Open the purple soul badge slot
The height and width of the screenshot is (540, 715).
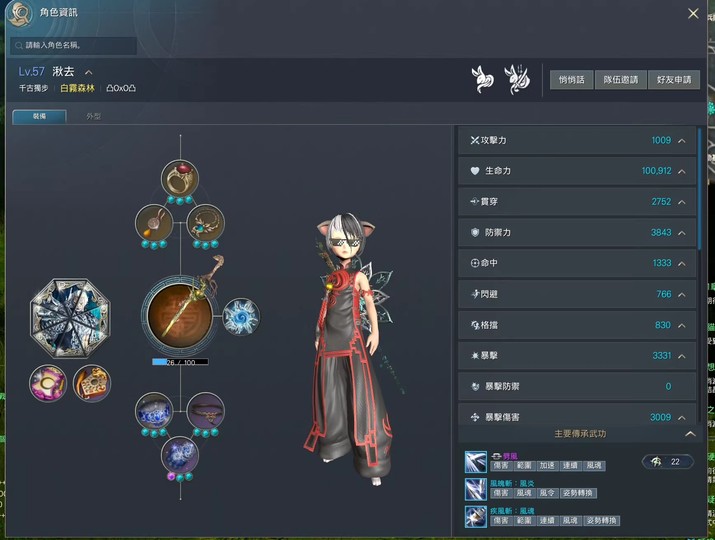48,383
